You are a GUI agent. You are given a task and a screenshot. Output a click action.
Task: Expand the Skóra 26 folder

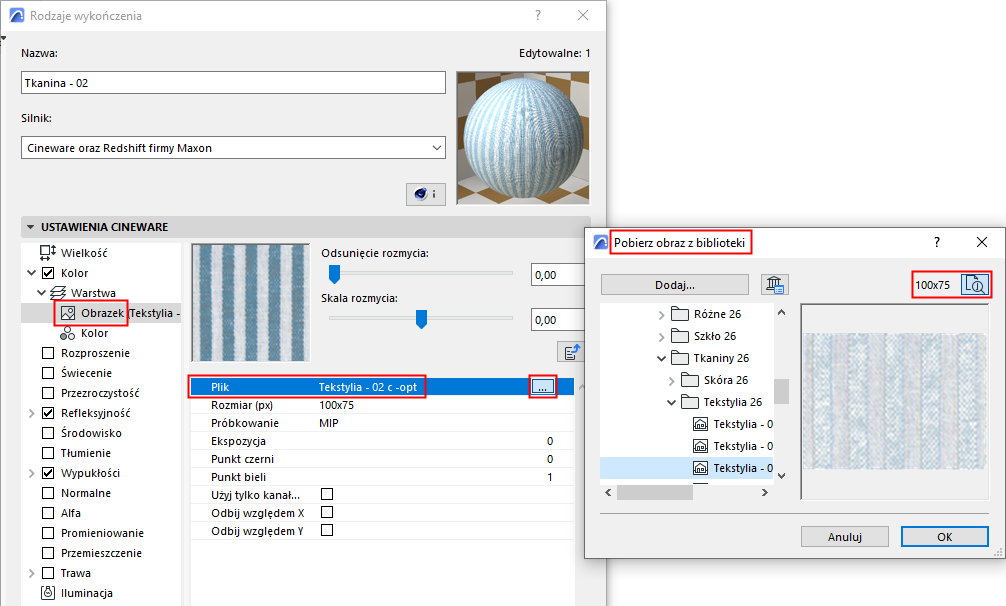[672, 380]
